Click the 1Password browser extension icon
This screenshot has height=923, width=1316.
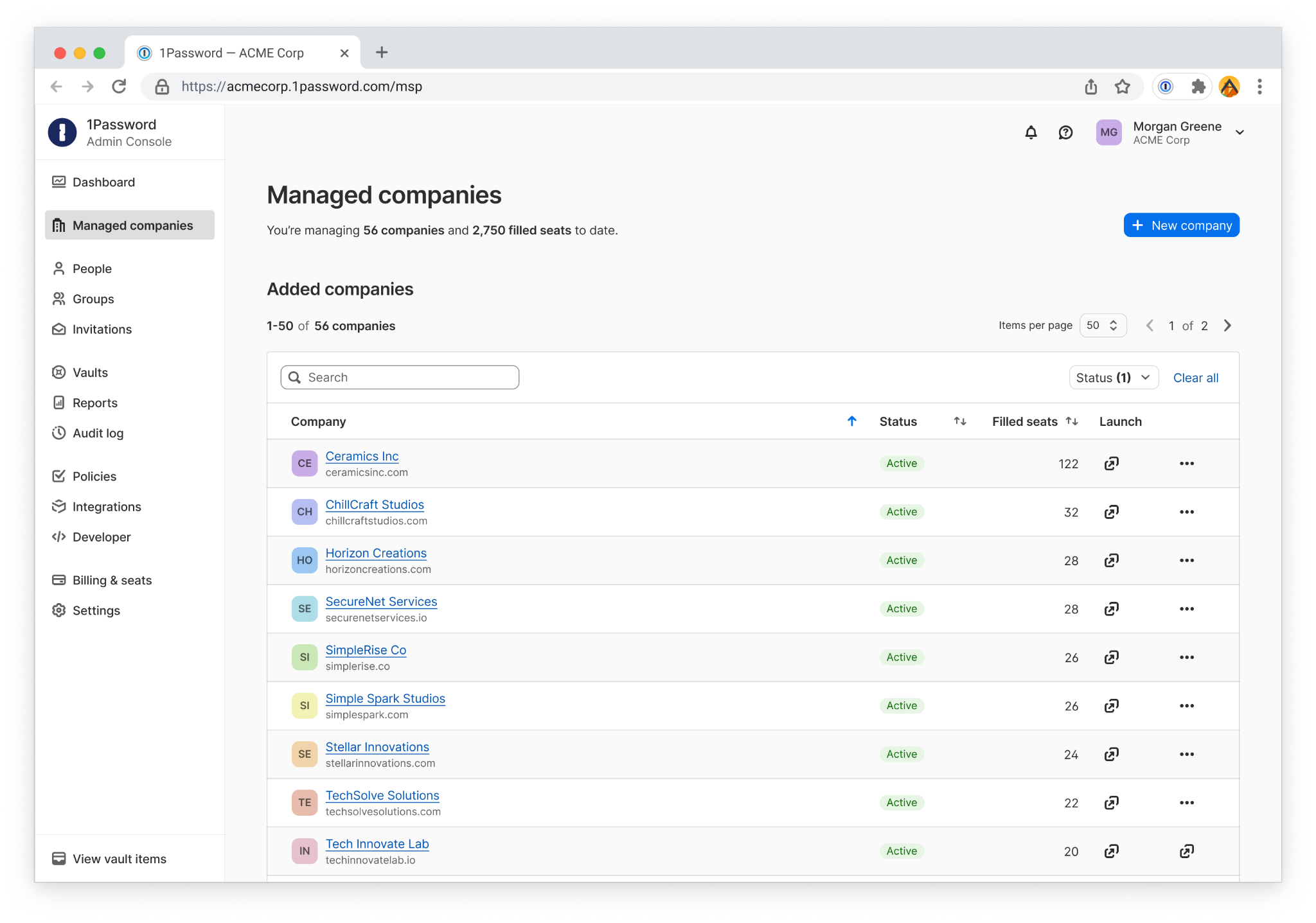1166,87
